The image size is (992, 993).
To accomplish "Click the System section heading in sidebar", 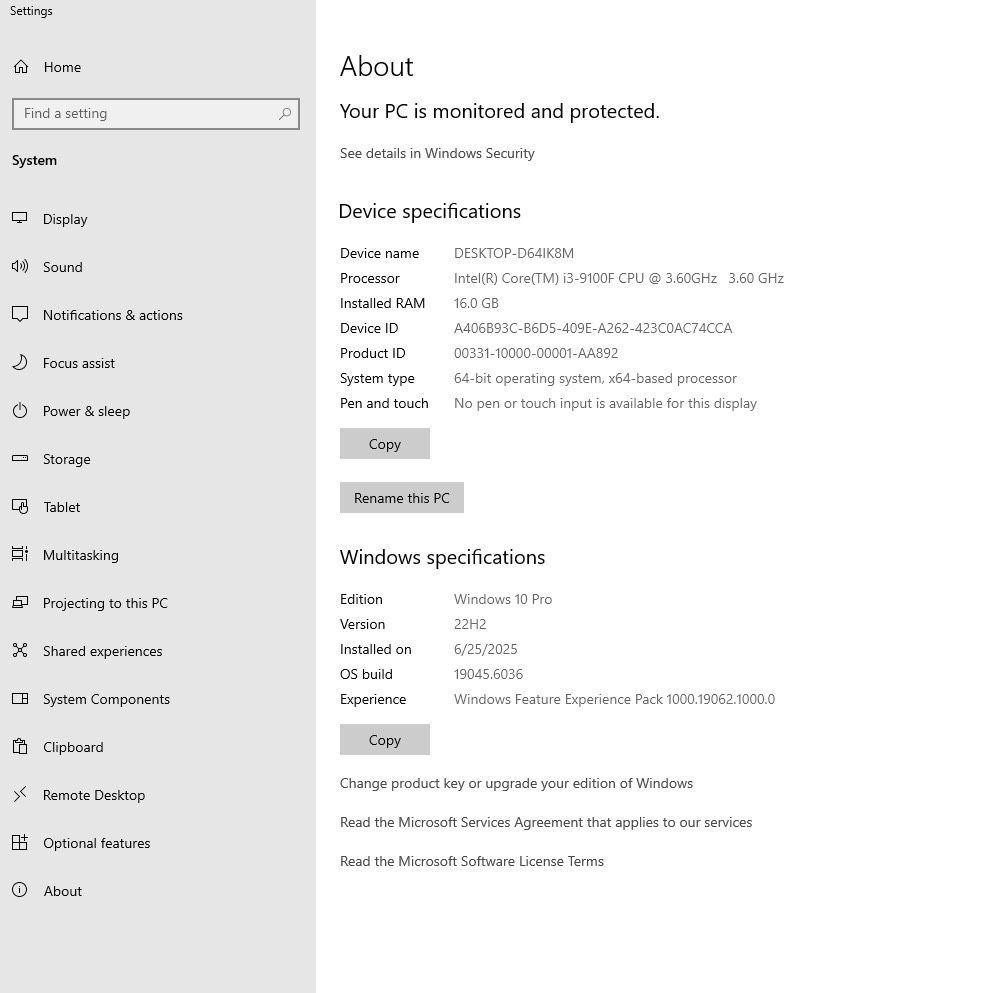I will [34, 161].
